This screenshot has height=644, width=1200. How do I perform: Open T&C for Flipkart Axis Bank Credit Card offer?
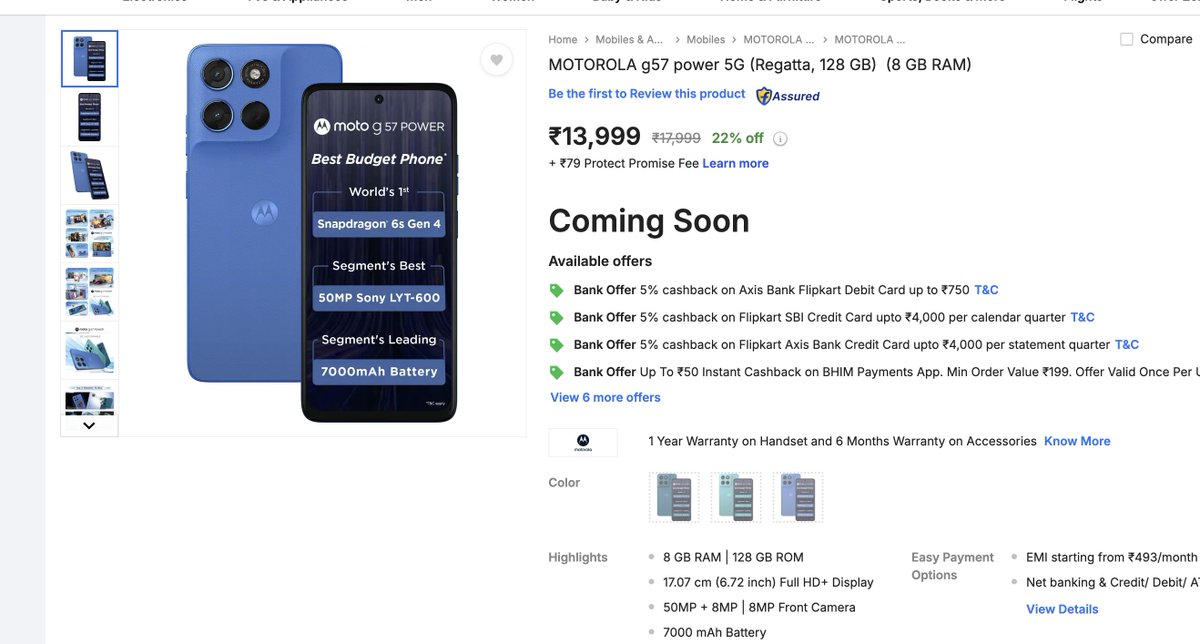[1127, 344]
